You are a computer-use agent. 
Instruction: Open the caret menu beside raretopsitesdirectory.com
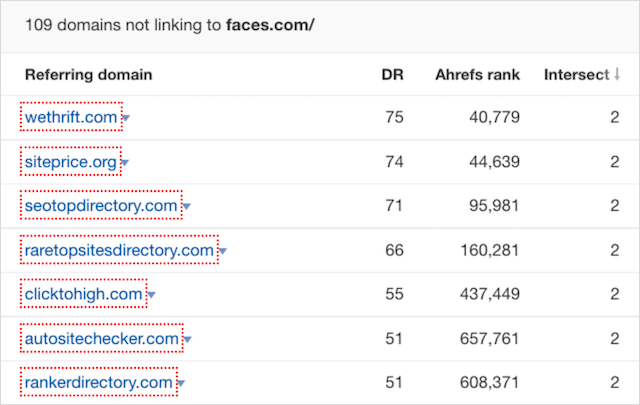[223, 251]
